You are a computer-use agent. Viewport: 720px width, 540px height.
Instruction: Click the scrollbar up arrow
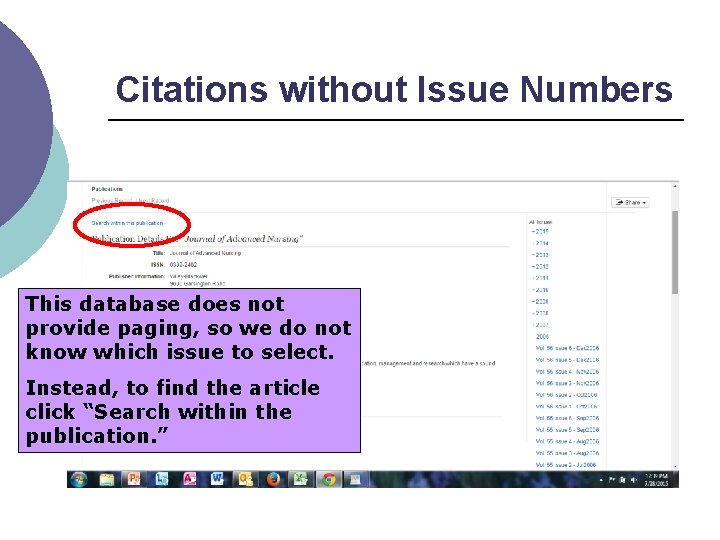coord(675,187)
